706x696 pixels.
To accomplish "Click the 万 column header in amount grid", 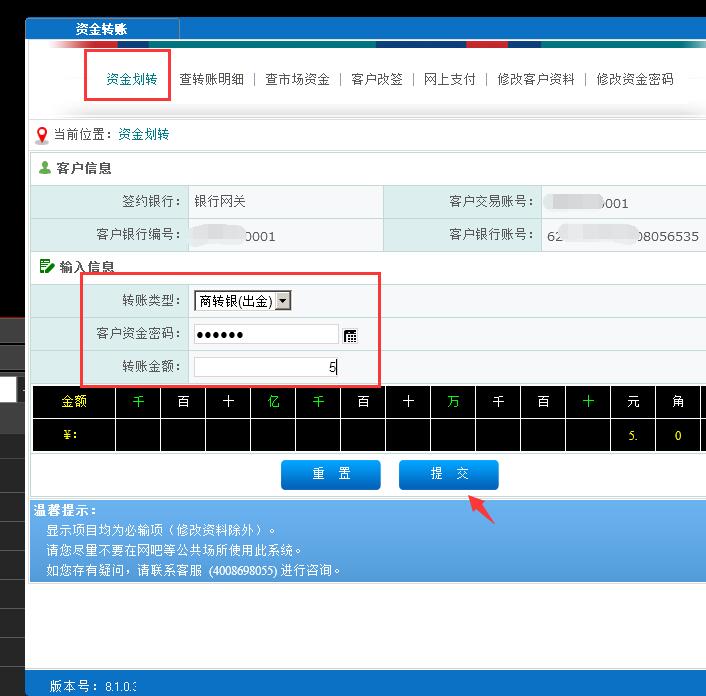I will 453,401.
